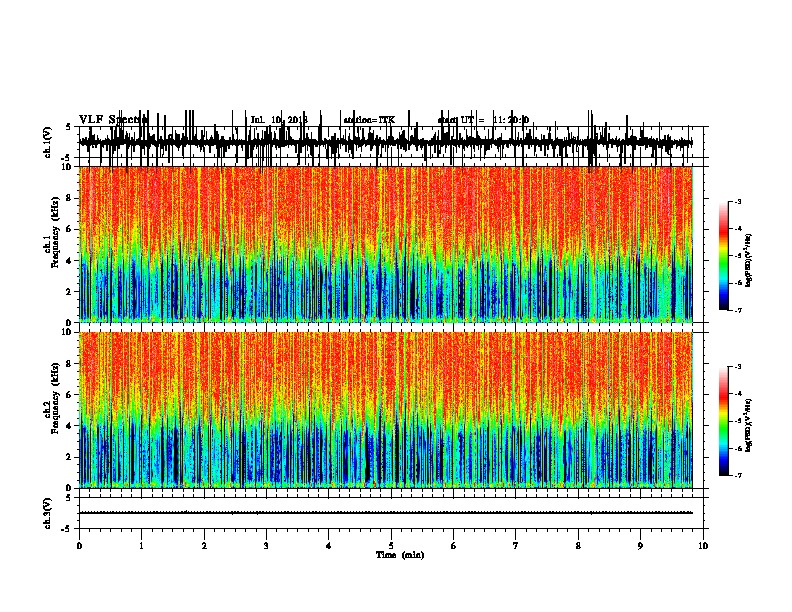Select the log(PSD) label beside ch.1 colorbar
792x612 pixels.
pyautogui.click(x=748, y=260)
